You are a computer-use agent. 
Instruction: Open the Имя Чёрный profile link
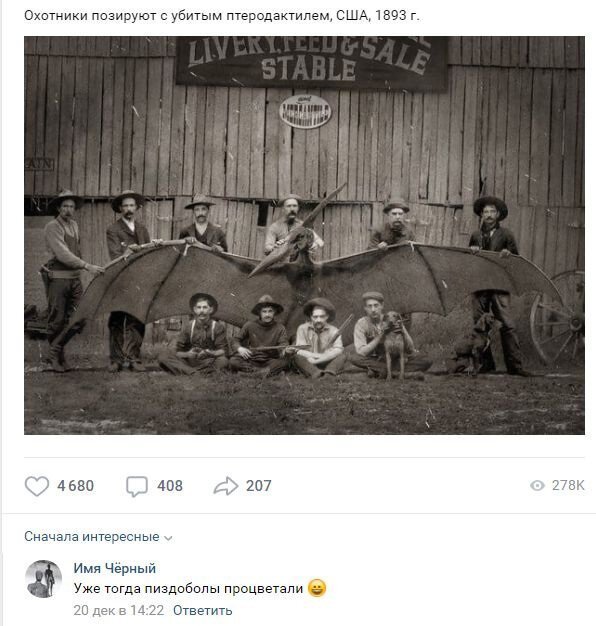[x=115, y=568]
